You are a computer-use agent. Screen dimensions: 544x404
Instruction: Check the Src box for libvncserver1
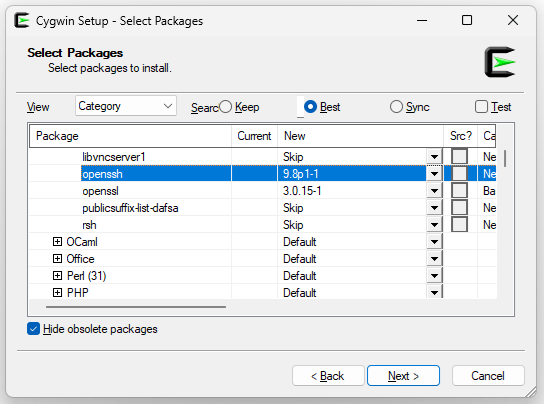coord(459,157)
